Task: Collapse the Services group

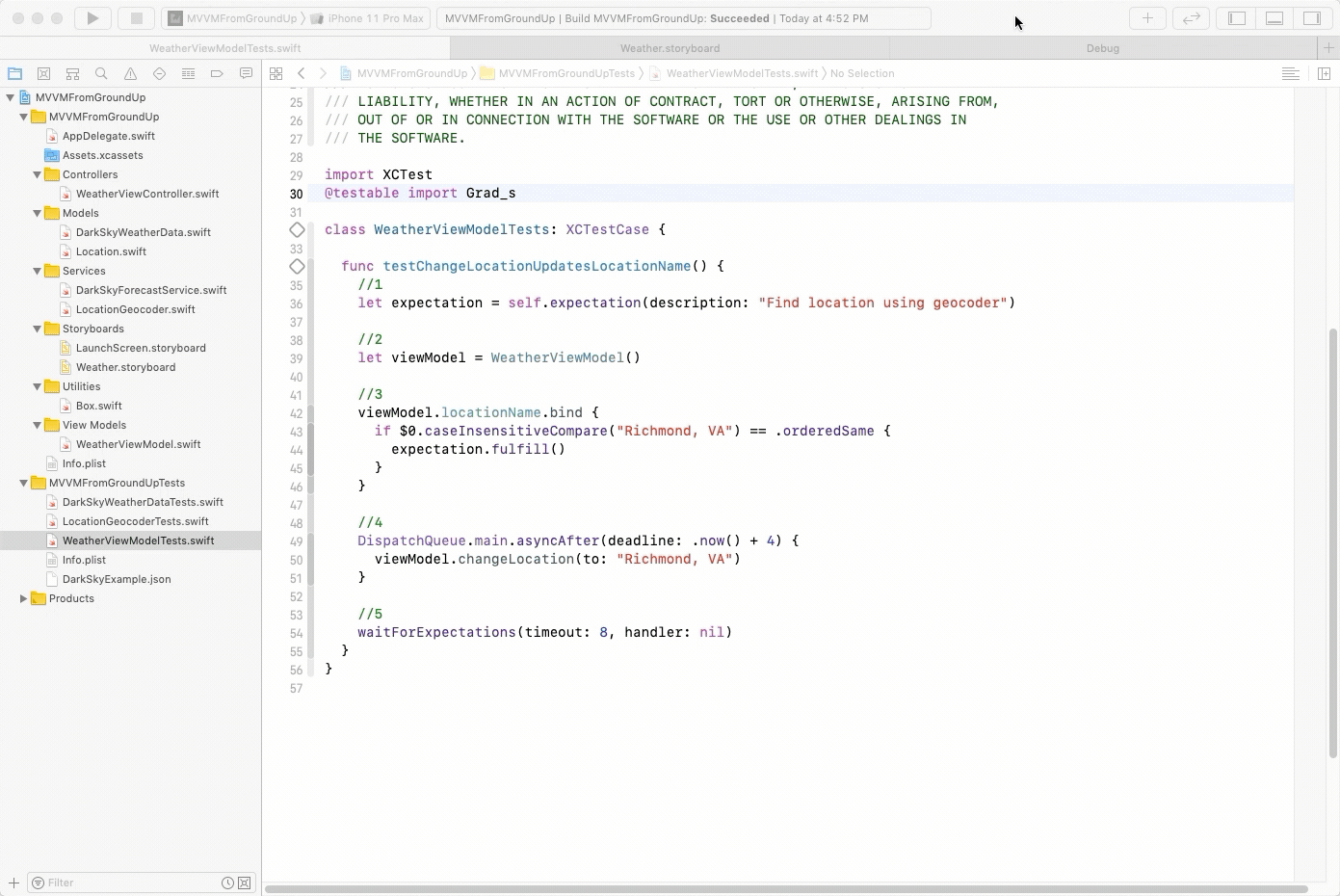Action: click(38, 271)
